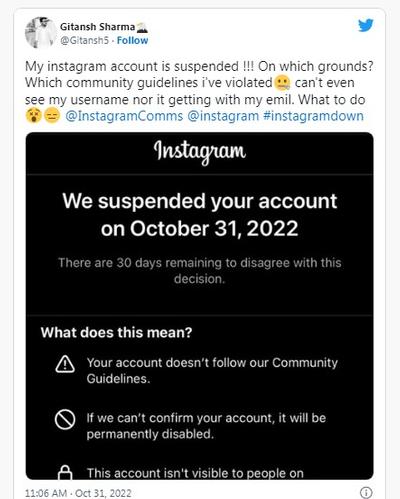Click the expressionless face emoji
400x499 pixels.
pos(52,116)
